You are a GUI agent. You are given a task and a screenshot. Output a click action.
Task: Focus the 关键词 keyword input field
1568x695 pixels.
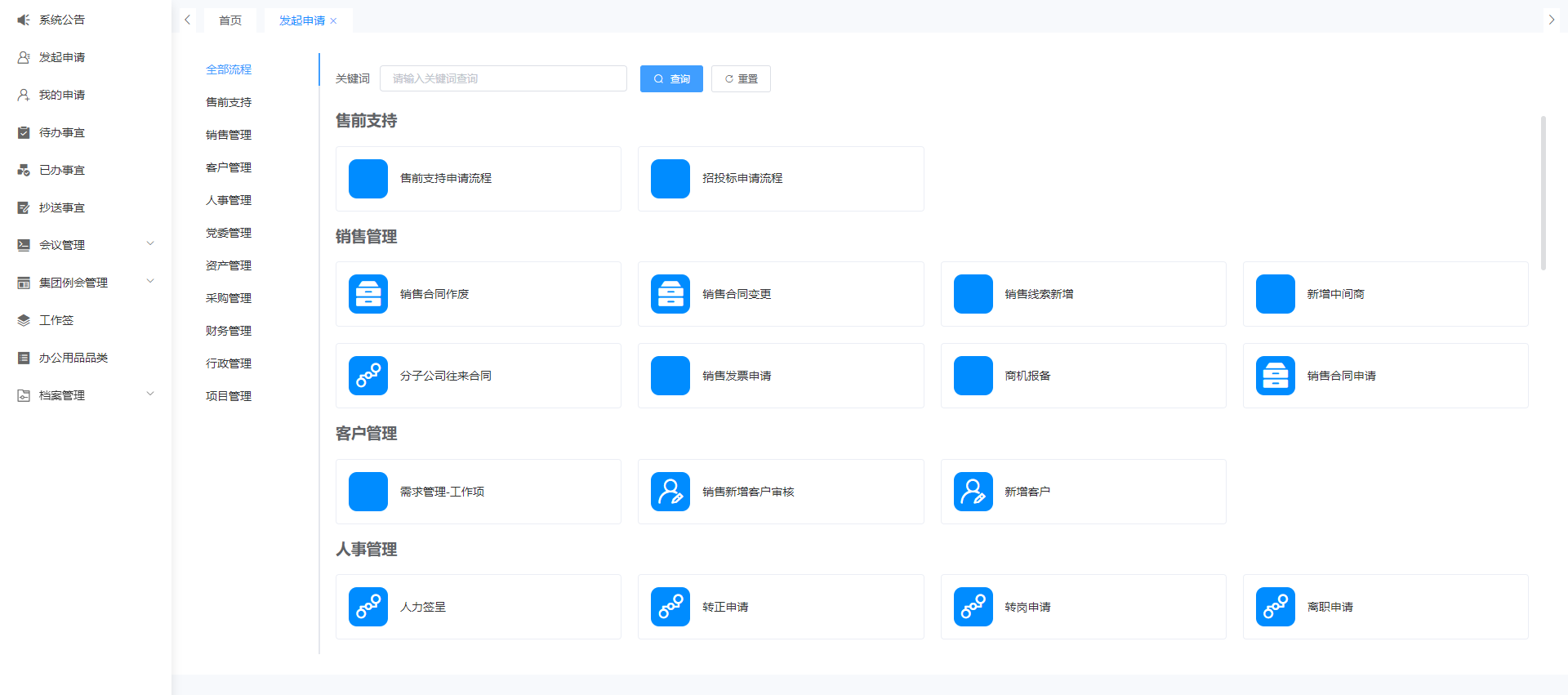pos(503,79)
